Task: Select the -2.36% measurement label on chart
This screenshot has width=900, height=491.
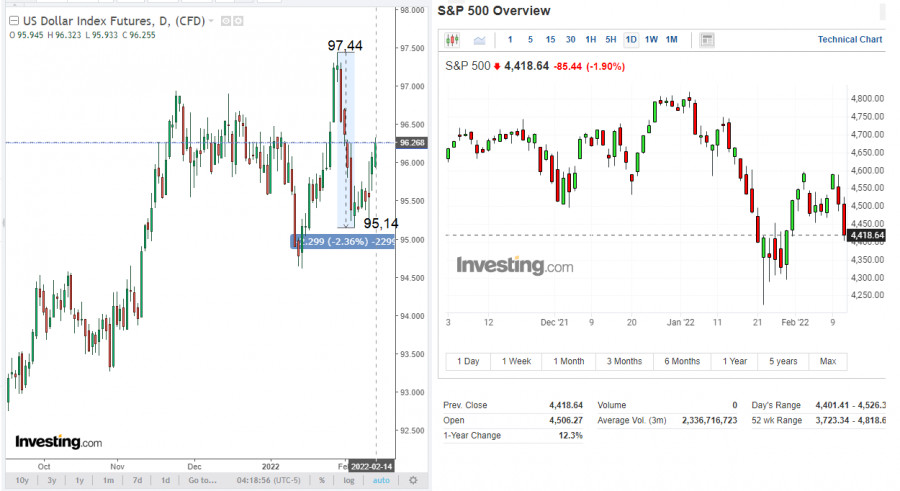Action: 343,241
